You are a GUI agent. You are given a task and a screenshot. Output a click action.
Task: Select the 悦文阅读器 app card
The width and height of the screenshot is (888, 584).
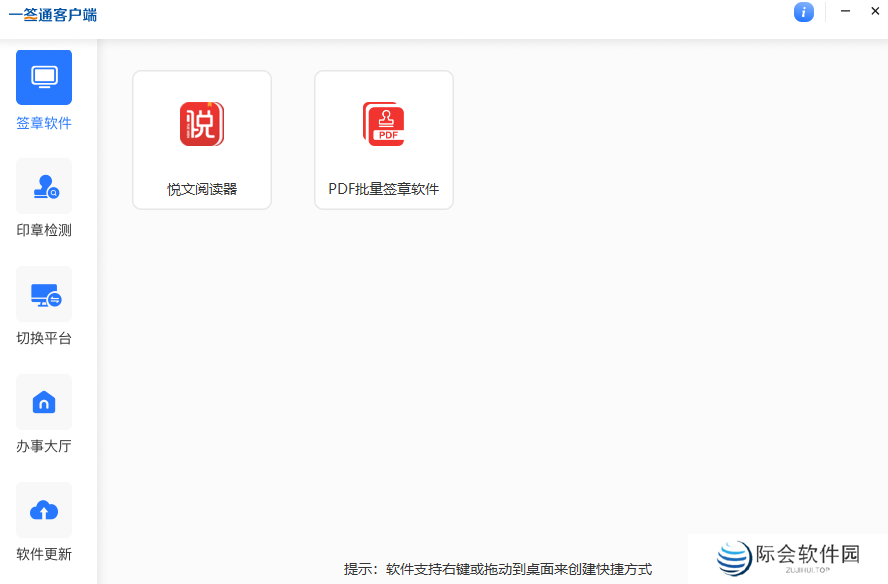(202, 139)
